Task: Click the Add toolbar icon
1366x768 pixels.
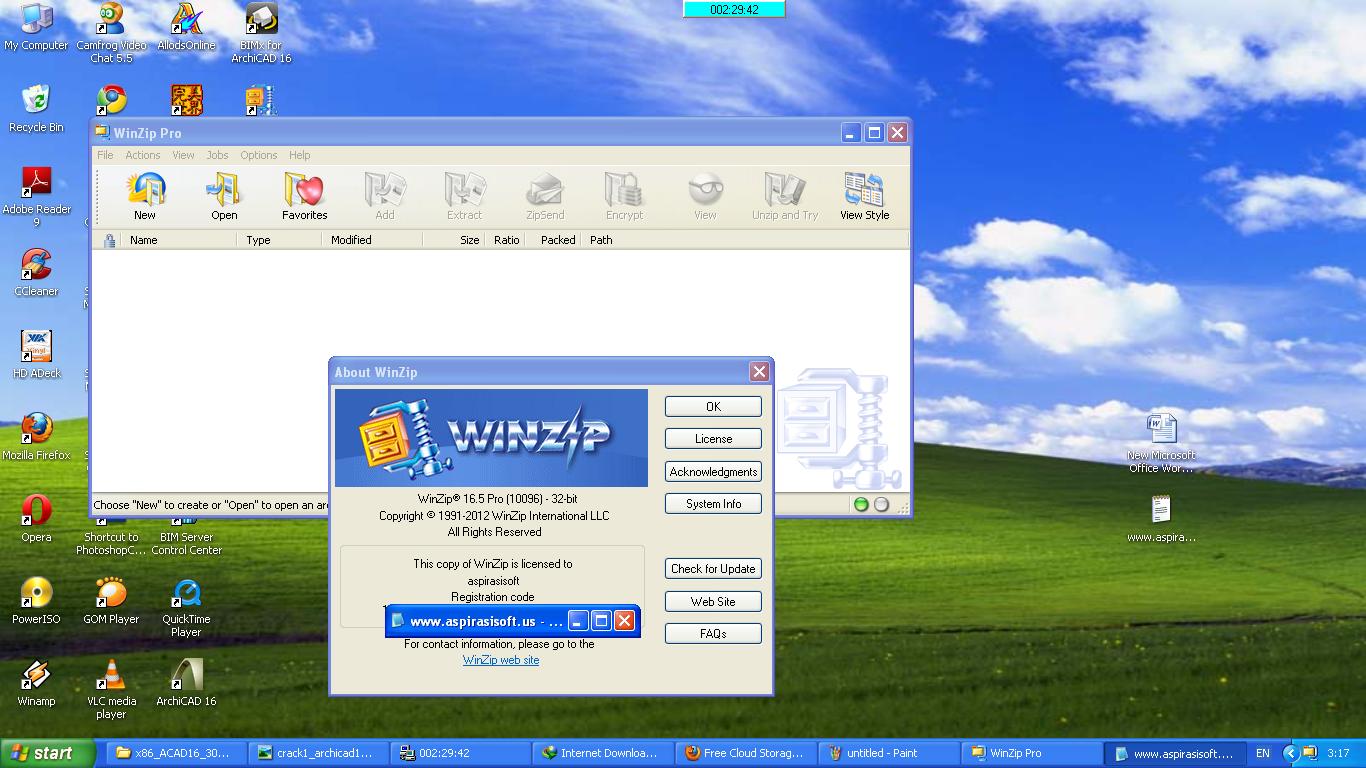Action: [384, 196]
